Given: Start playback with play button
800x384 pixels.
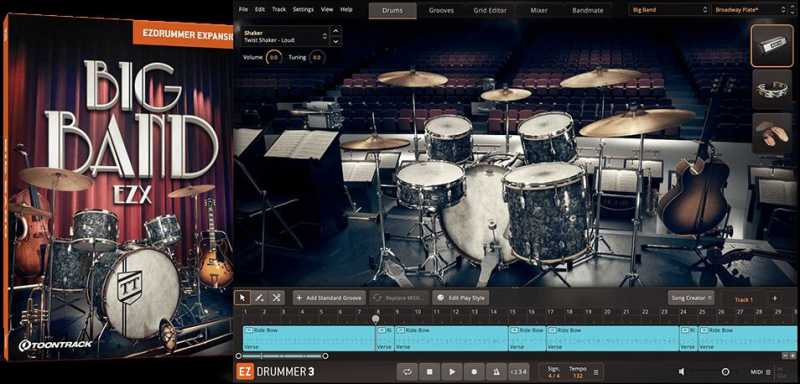Looking at the screenshot, I should [452, 372].
